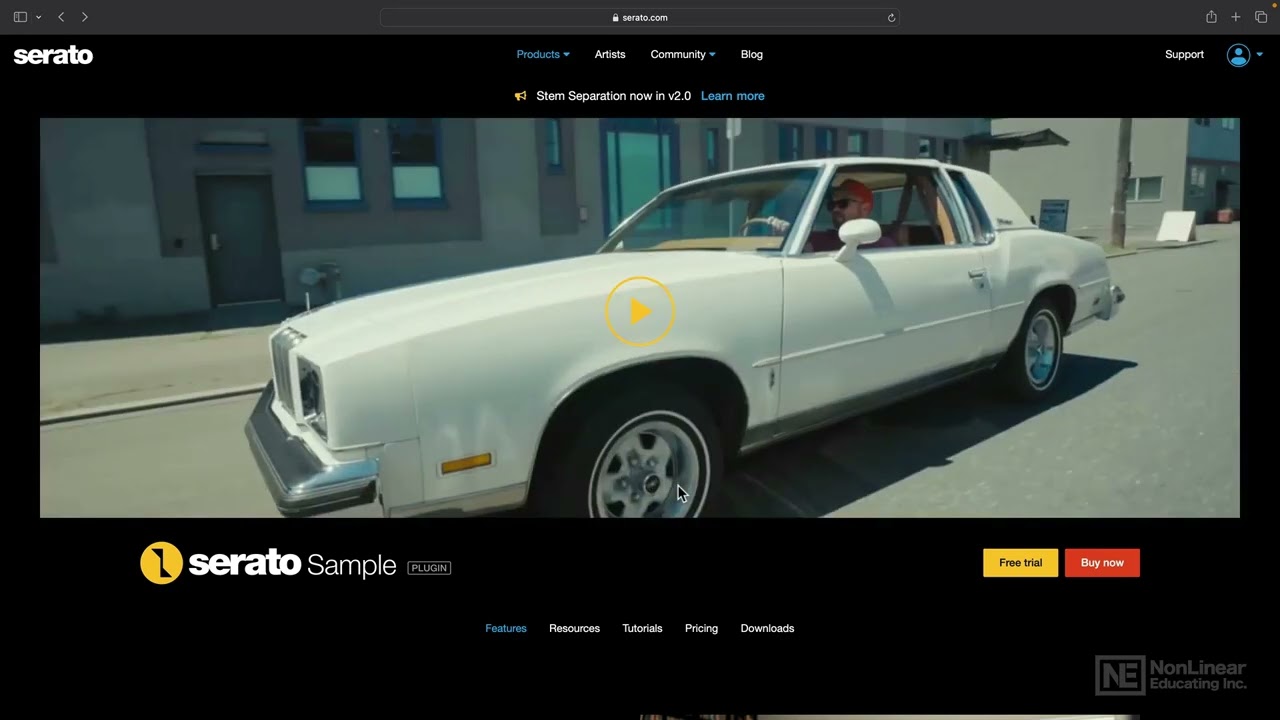Go back with the browser back arrow
Image resolution: width=1280 pixels, height=720 pixels.
click(61, 17)
